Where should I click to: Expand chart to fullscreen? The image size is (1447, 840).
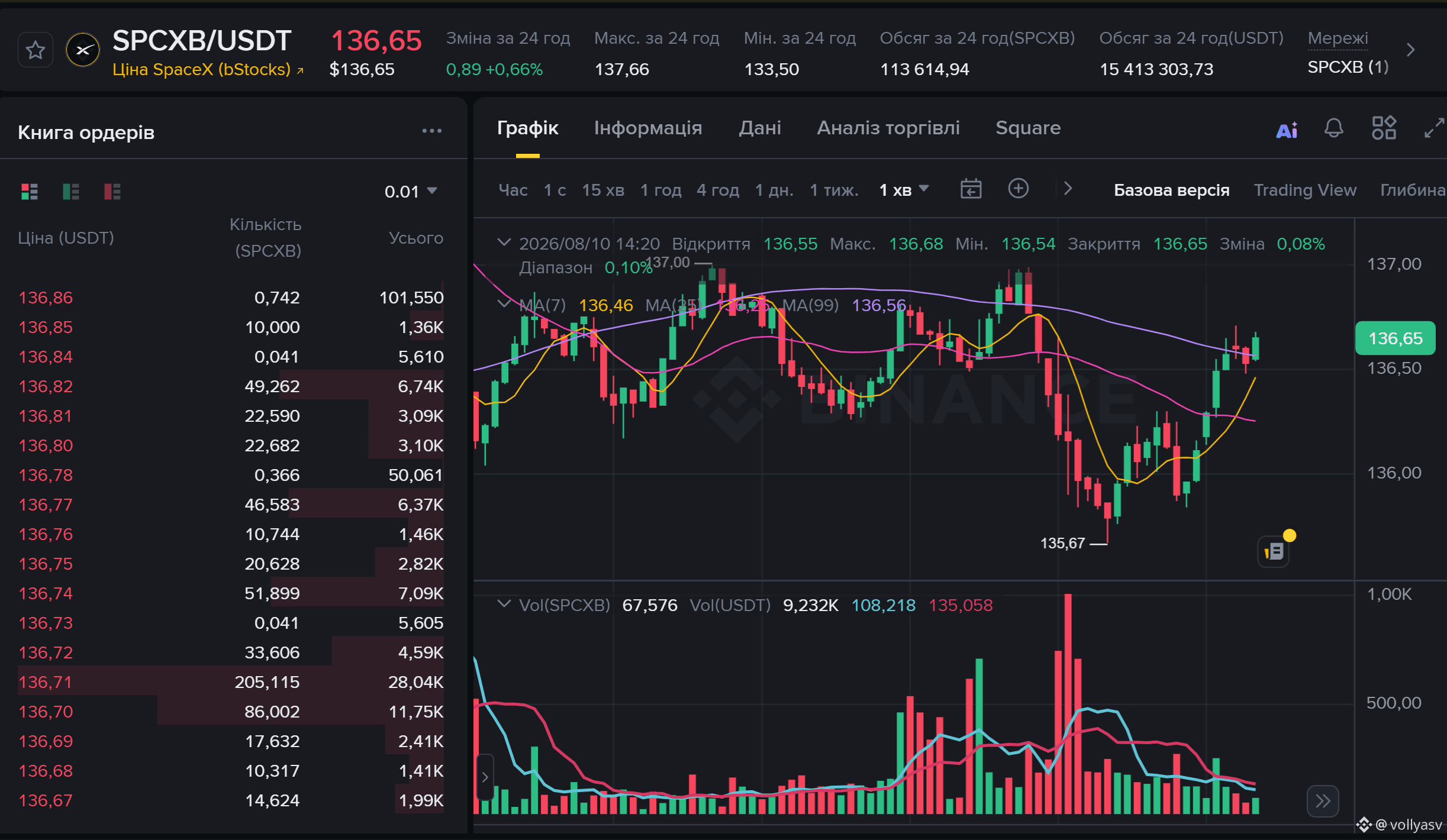click(x=1435, y=128)
